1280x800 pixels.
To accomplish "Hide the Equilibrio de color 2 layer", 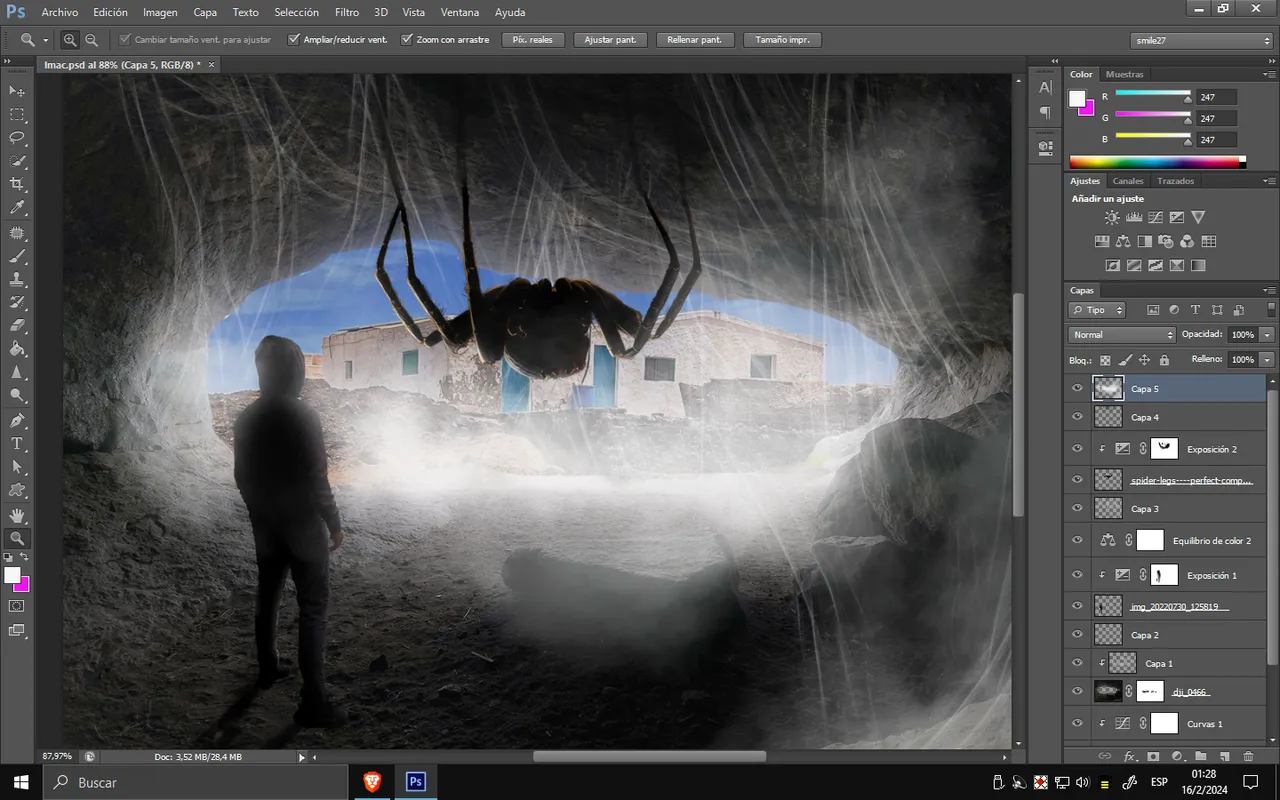I will (1077, 540).
